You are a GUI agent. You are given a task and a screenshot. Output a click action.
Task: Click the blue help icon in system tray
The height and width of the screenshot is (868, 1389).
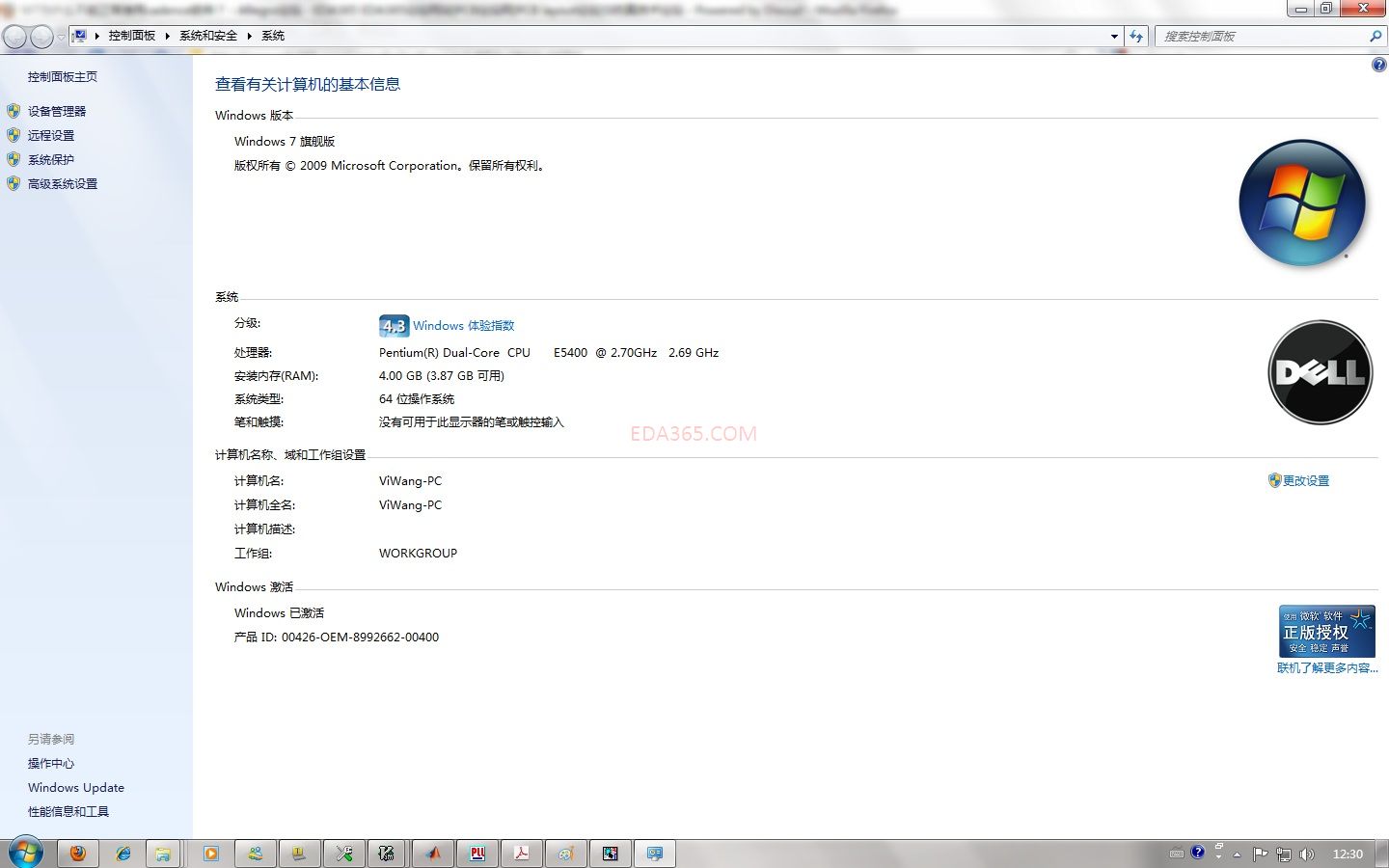point(1198,853)
